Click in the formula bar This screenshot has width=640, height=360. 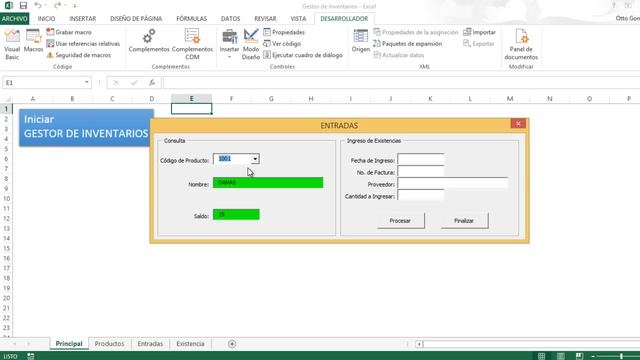coord(401,82)
